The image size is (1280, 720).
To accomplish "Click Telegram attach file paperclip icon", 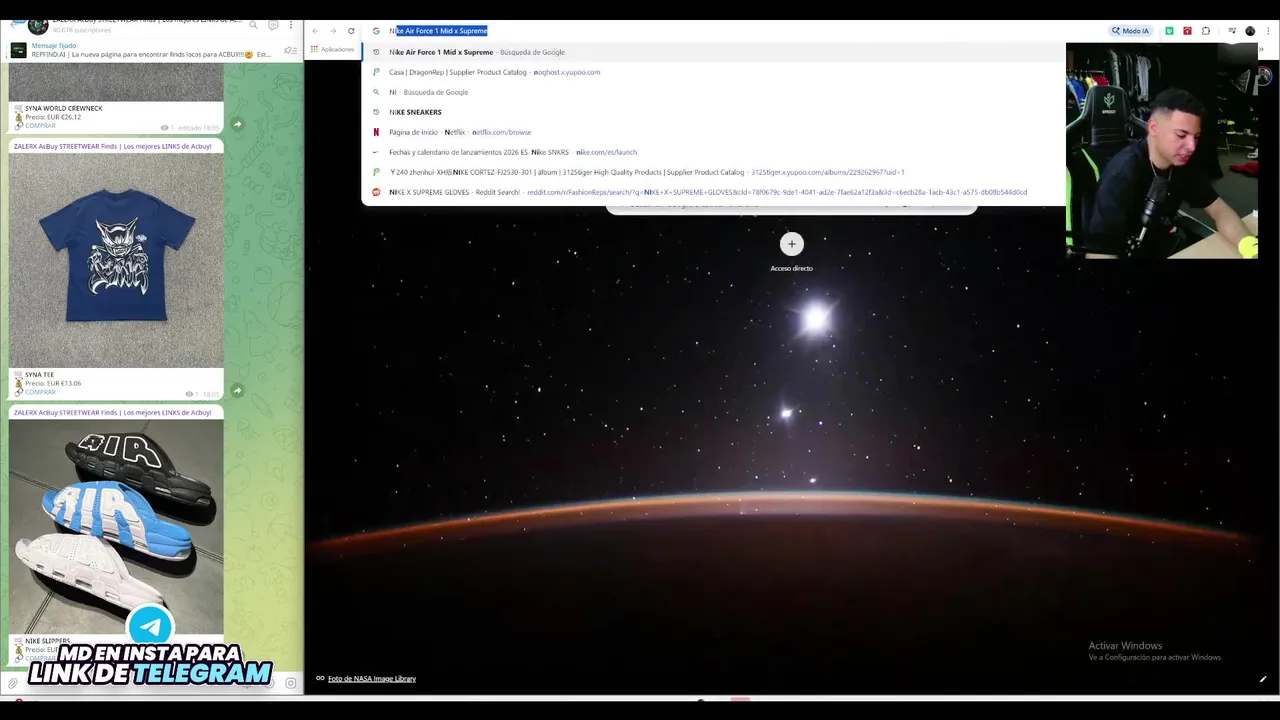I will (x=12, y=683).
